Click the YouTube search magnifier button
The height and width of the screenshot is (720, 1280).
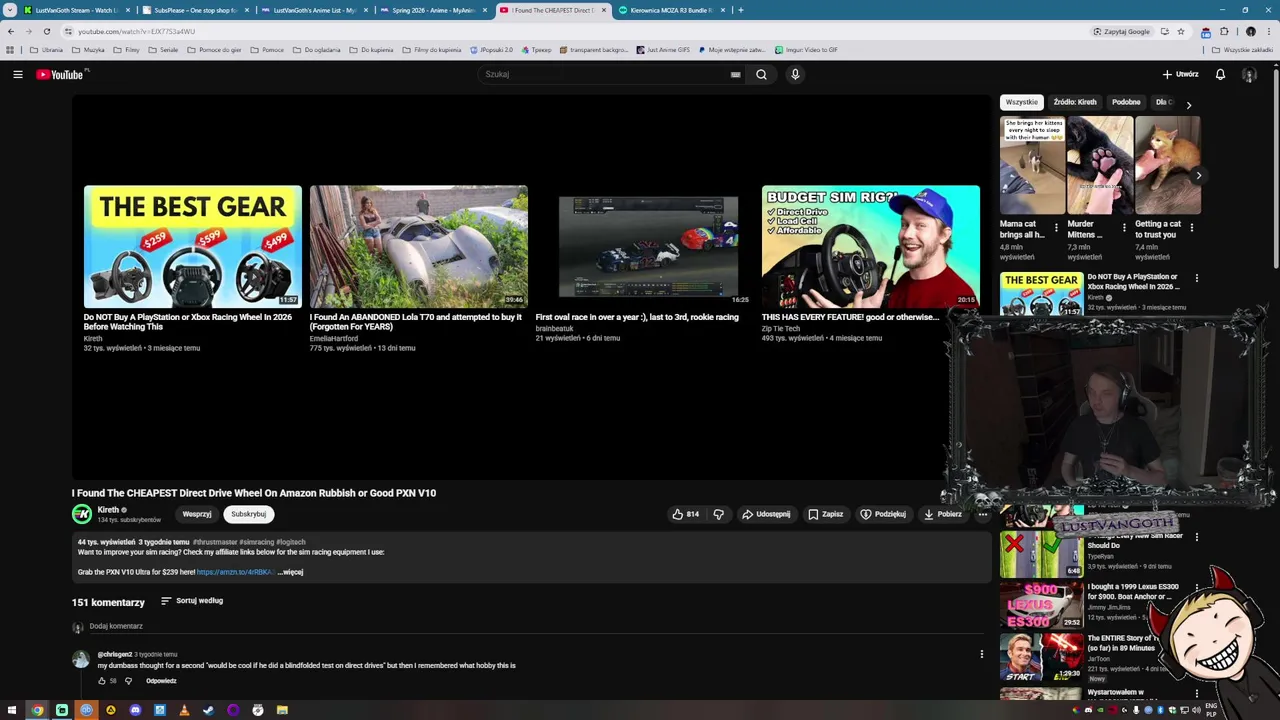pyautogui.click(x=761, y=74)
